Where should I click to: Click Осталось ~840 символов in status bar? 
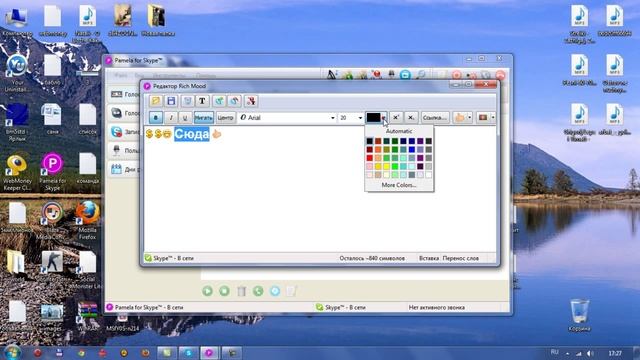tap(372, 258)
